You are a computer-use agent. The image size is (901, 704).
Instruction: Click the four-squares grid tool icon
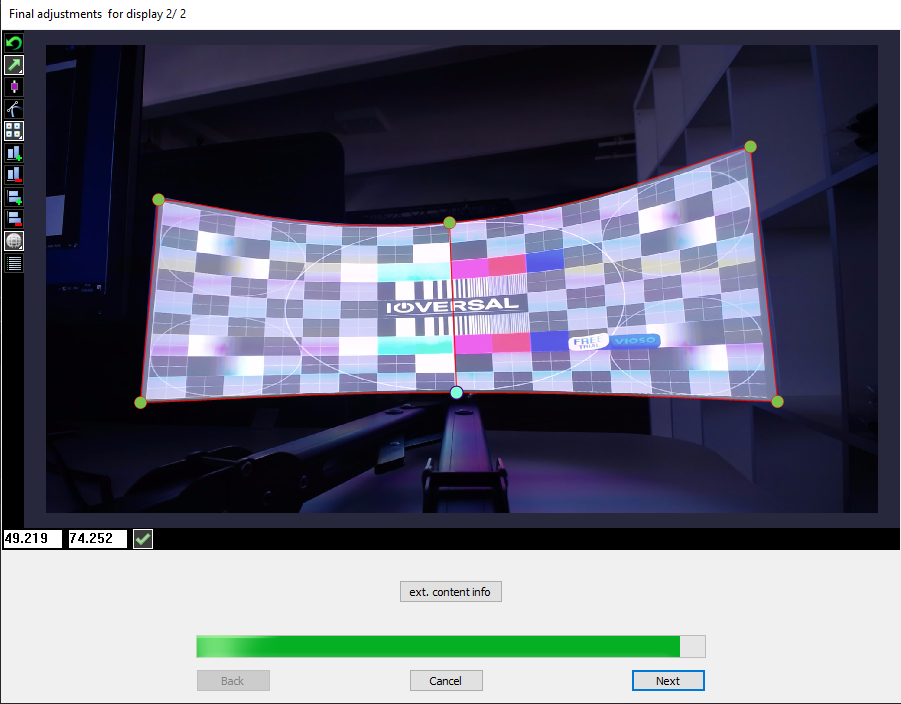pos(14,131)
